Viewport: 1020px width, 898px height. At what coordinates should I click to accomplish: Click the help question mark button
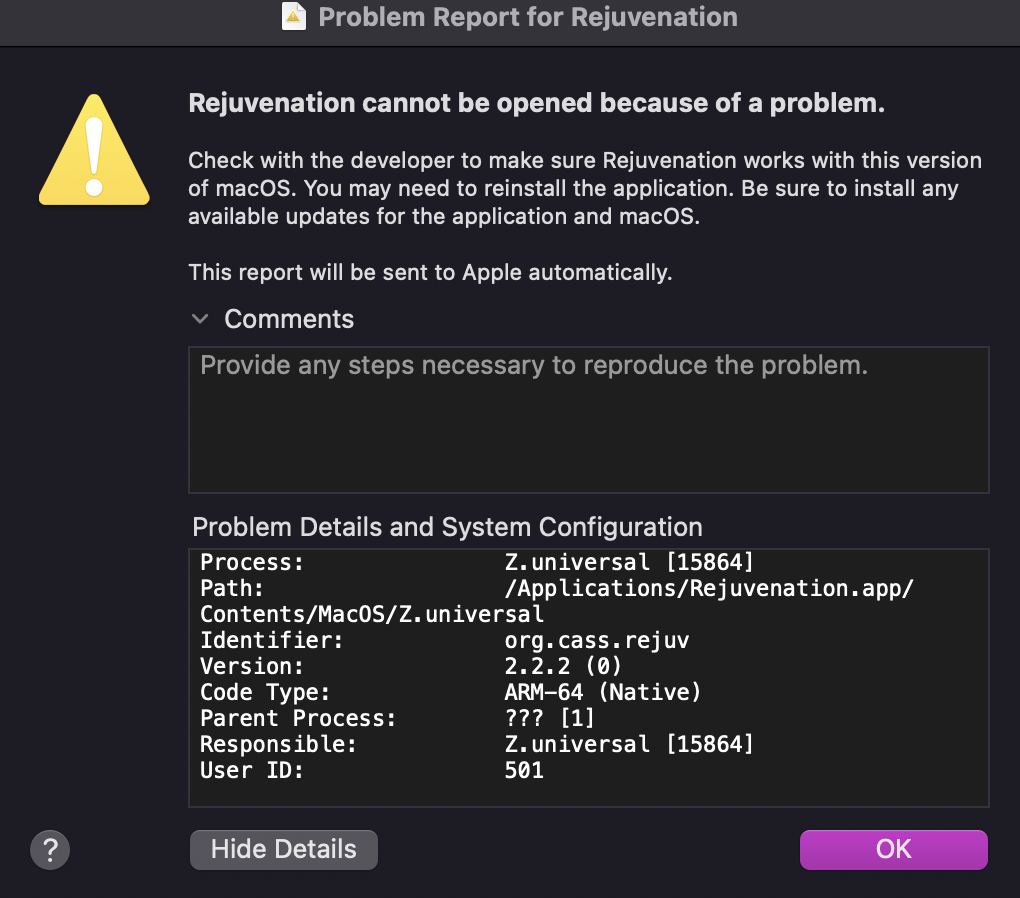49,849
